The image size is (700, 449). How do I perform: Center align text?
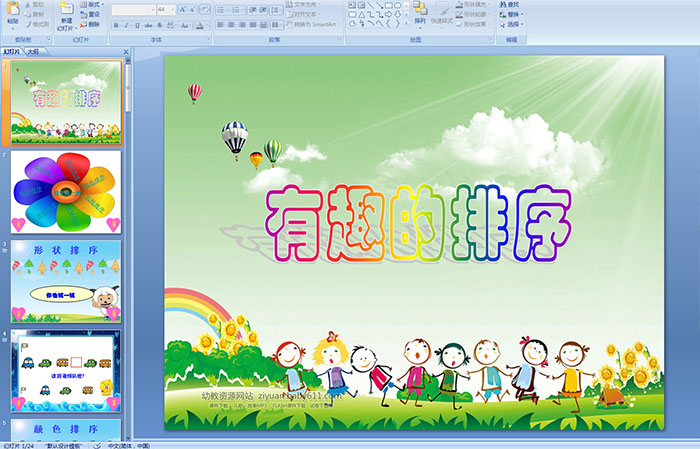pyautogui.click(x=231, y=25)
